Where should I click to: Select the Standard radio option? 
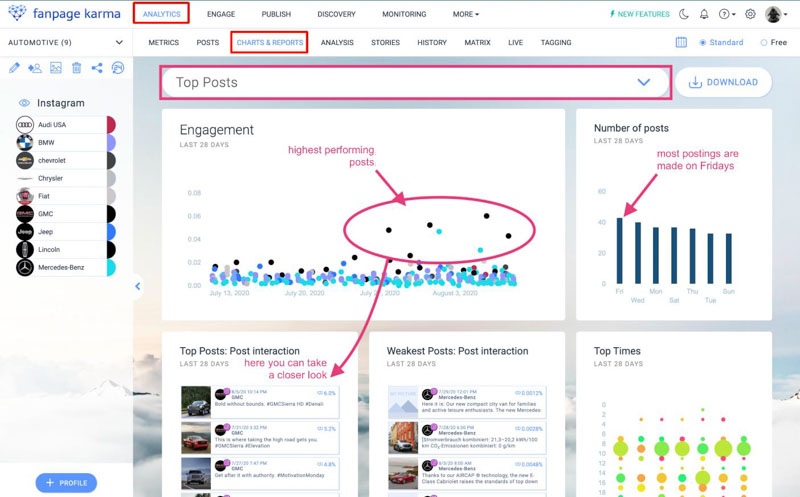(703, 43)
